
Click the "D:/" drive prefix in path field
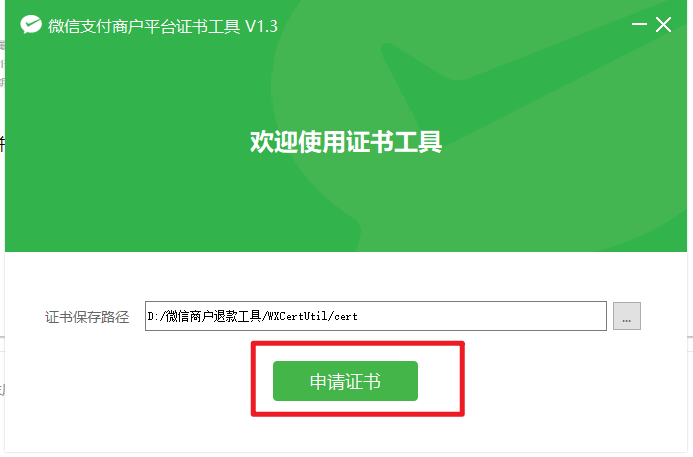point(156,316)
